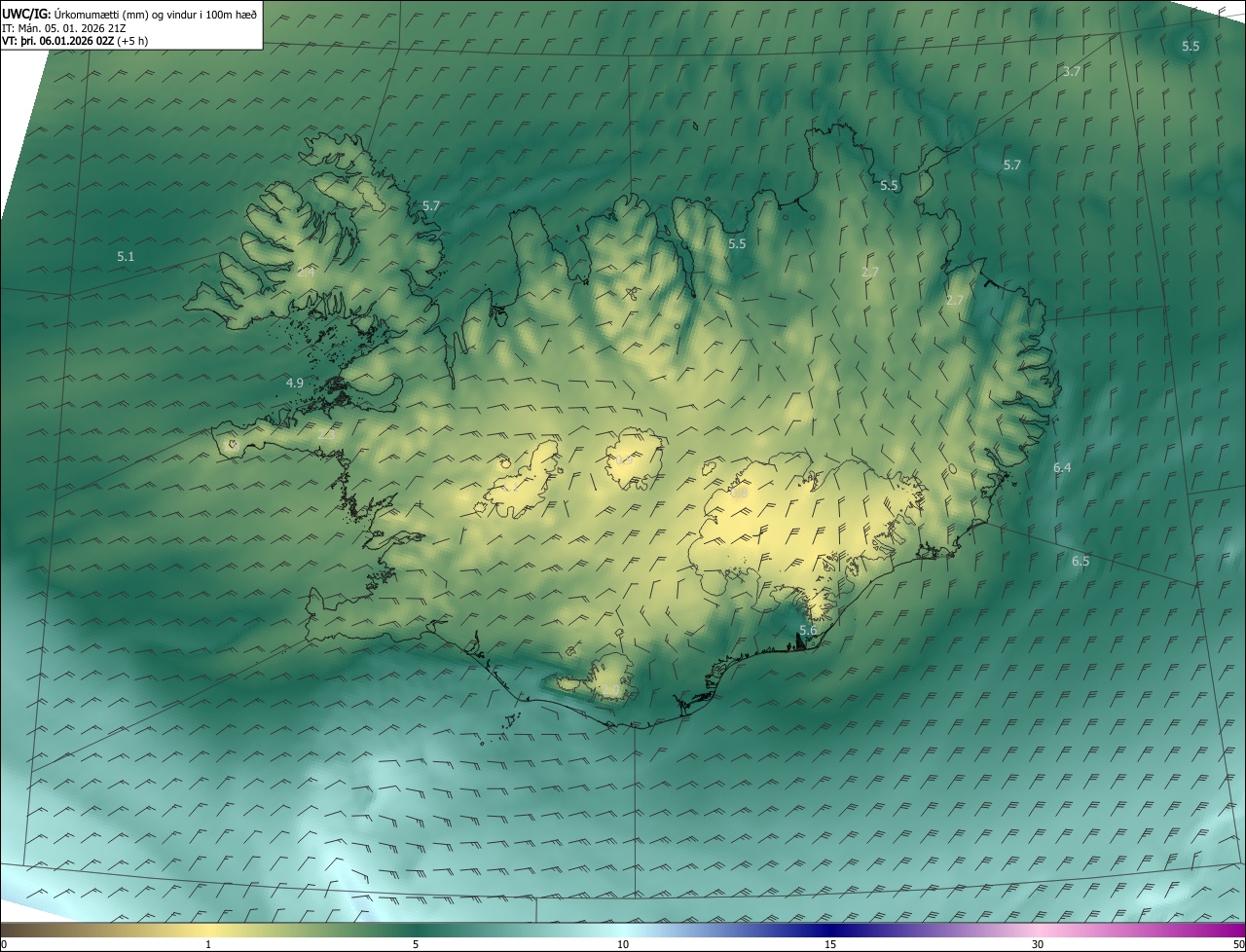
Task: Click the 4.9 value label on the map
Action: point(295,384)
